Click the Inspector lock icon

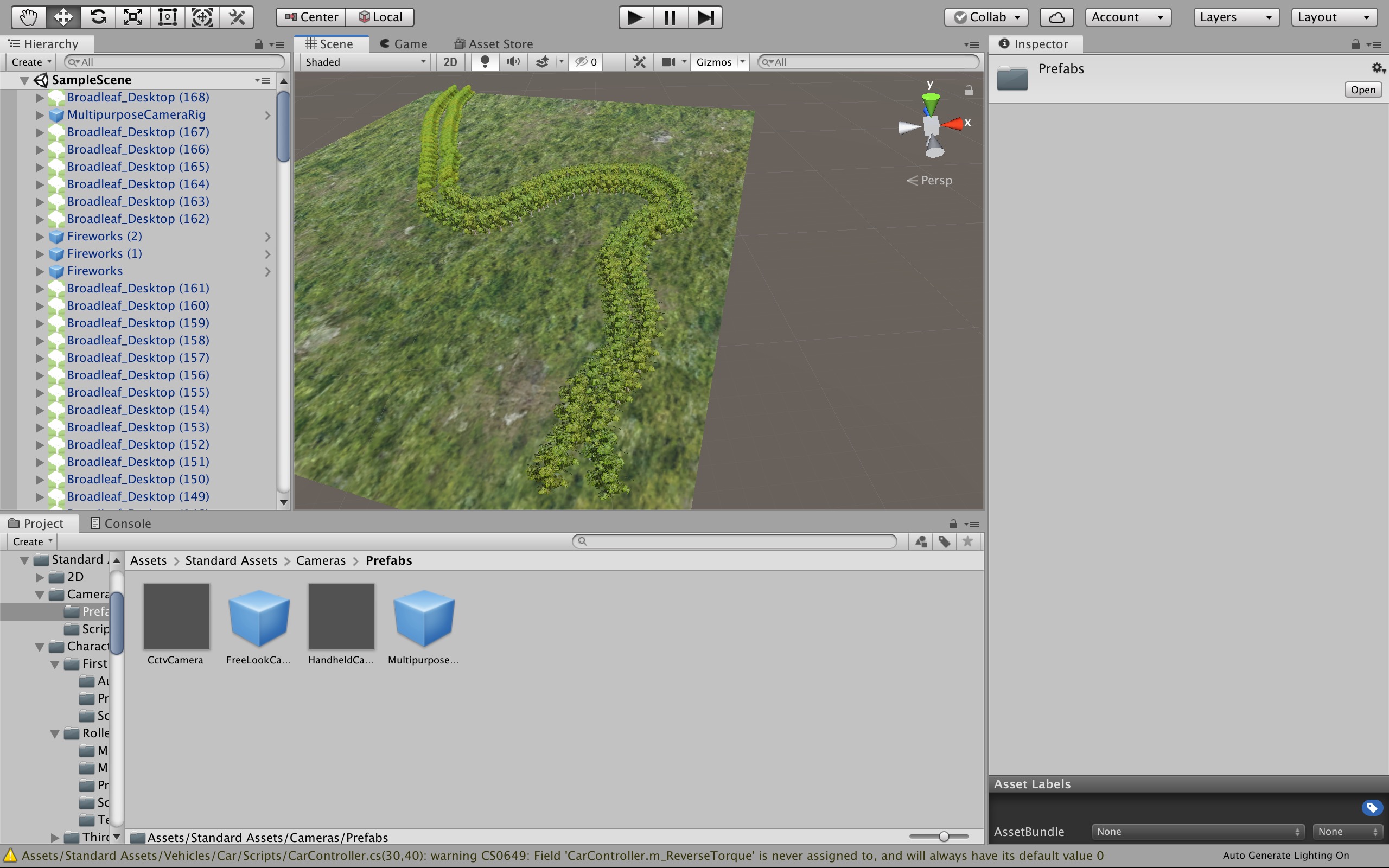click(x=1356, y=44)
